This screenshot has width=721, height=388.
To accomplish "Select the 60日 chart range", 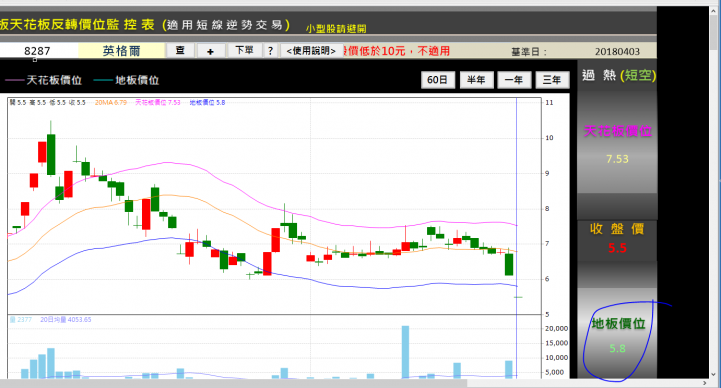I will coord(438,80).
